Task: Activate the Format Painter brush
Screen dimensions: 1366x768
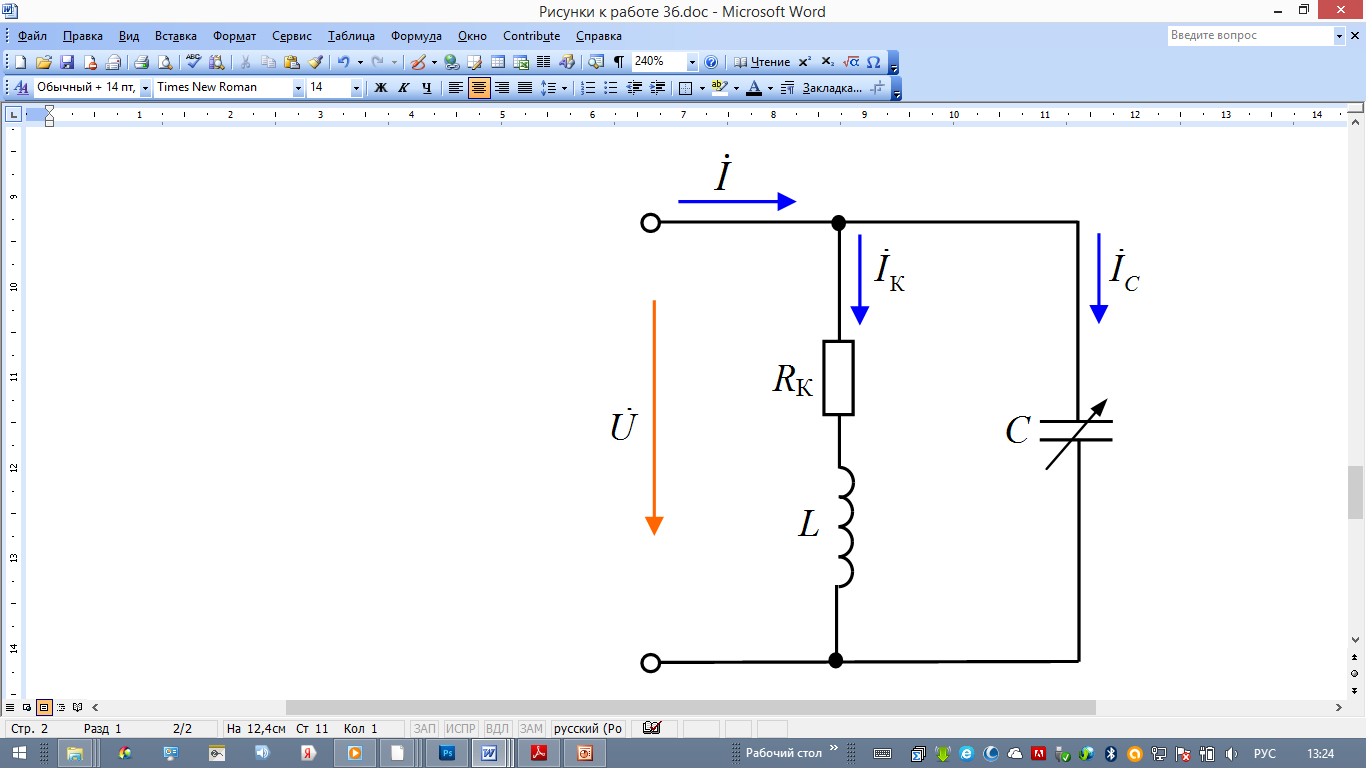Action: 315,62
